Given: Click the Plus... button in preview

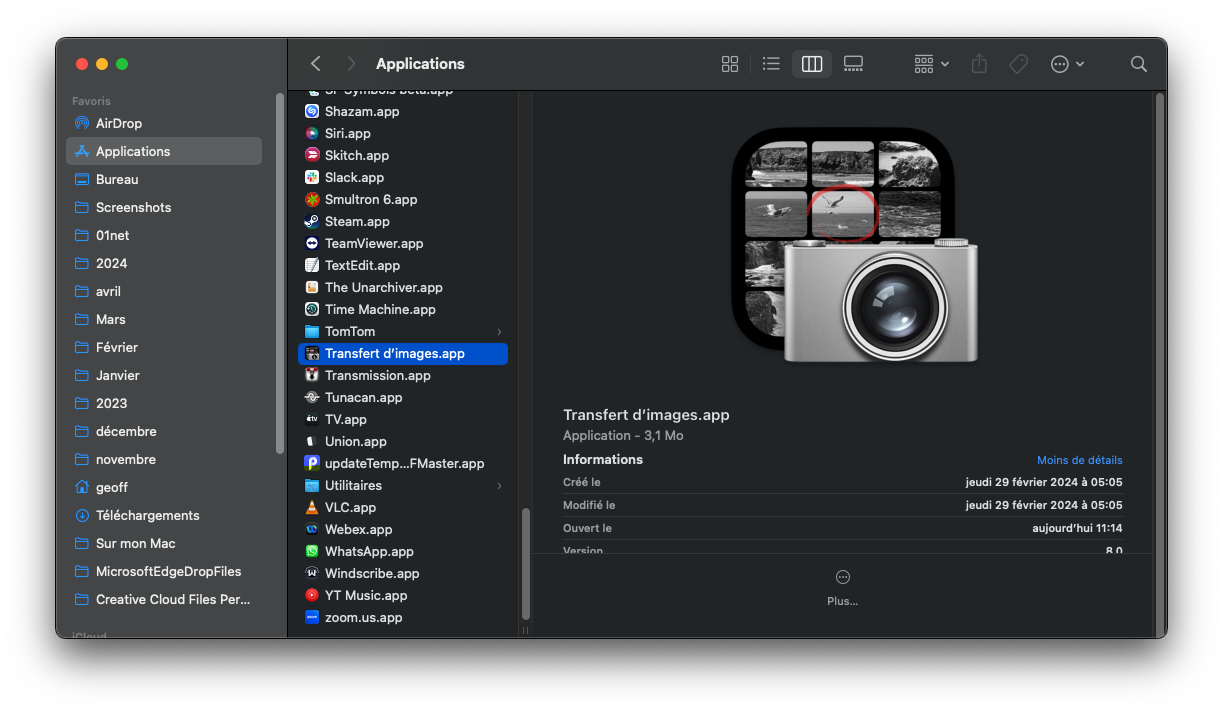Looking at the screenshot, I should (842, 588).
